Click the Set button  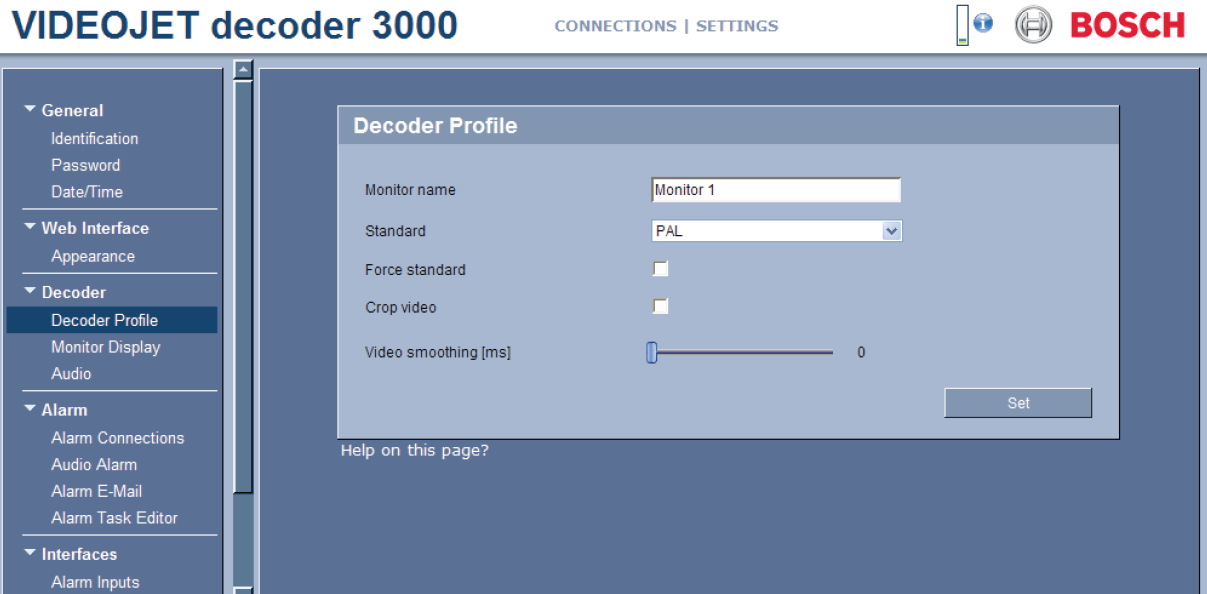pos(1018,403)
